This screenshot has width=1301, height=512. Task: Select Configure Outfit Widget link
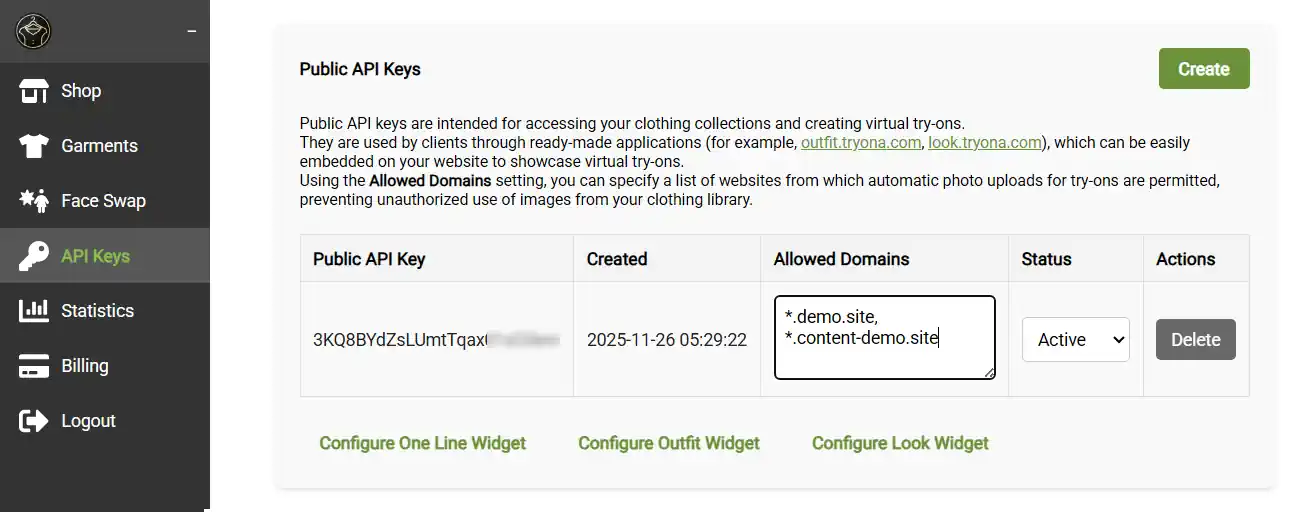(669, 443)
